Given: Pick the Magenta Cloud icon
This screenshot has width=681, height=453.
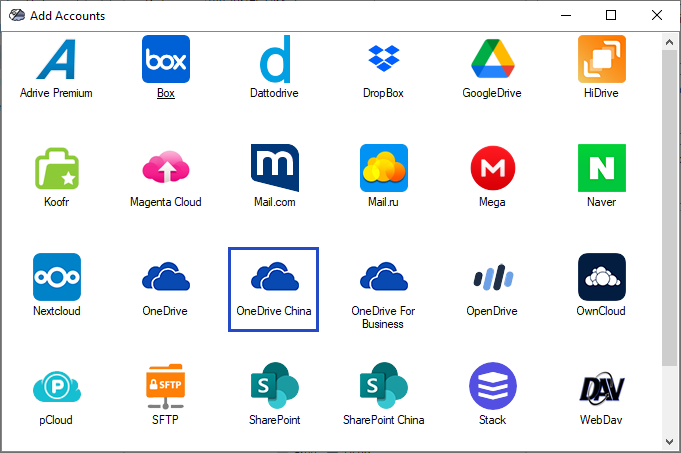Looking at the screenshot, I should [166, 167].
